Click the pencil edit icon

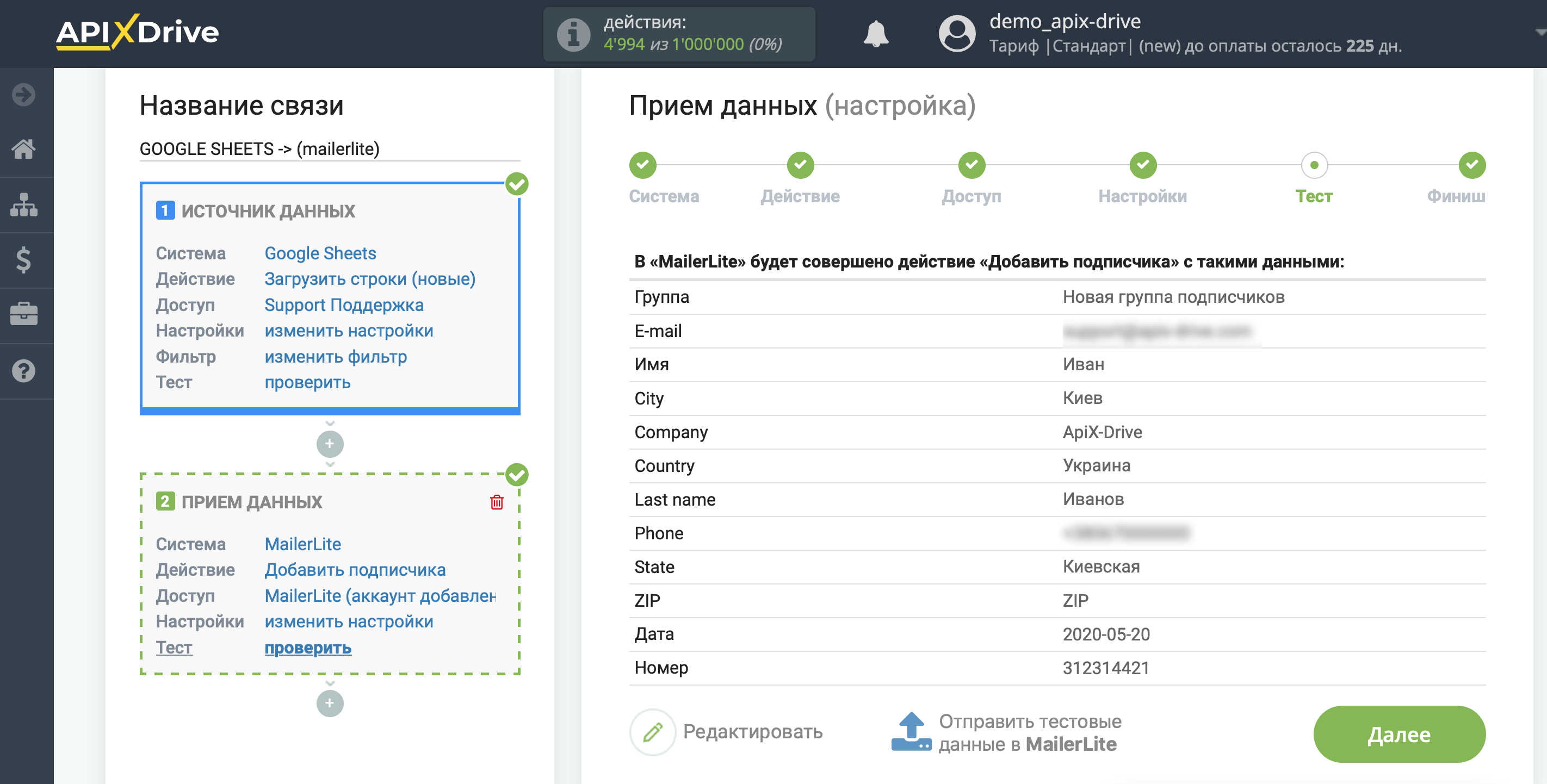point(653,731)
